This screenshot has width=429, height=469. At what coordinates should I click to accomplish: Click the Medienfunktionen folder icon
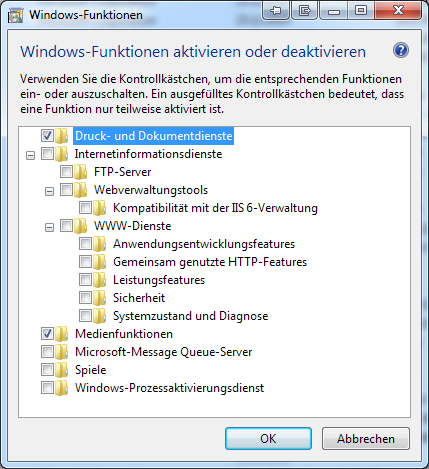62,334
